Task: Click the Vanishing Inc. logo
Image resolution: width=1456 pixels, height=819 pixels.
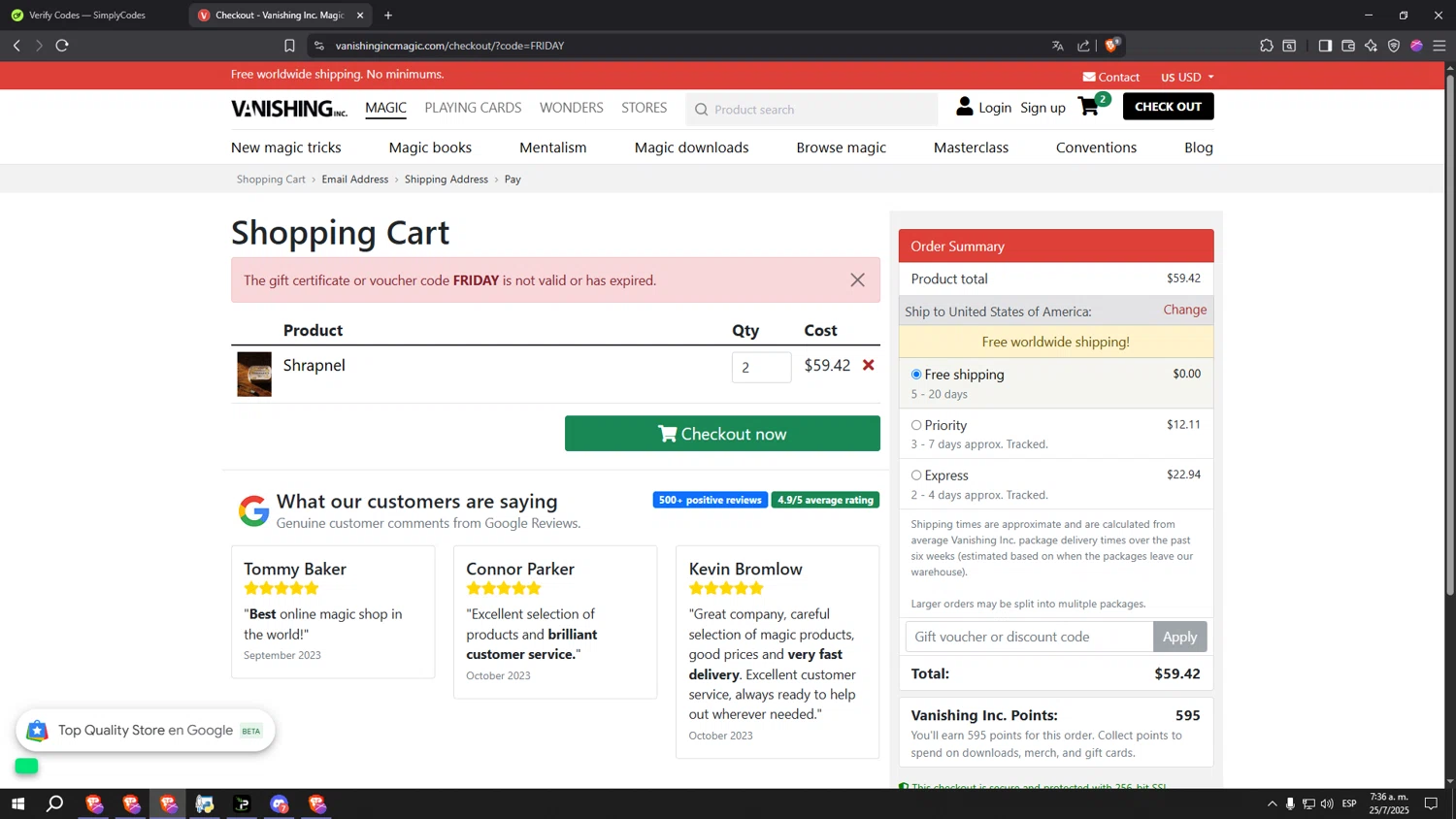Action: pyautogui.click(x=289, y=109)
